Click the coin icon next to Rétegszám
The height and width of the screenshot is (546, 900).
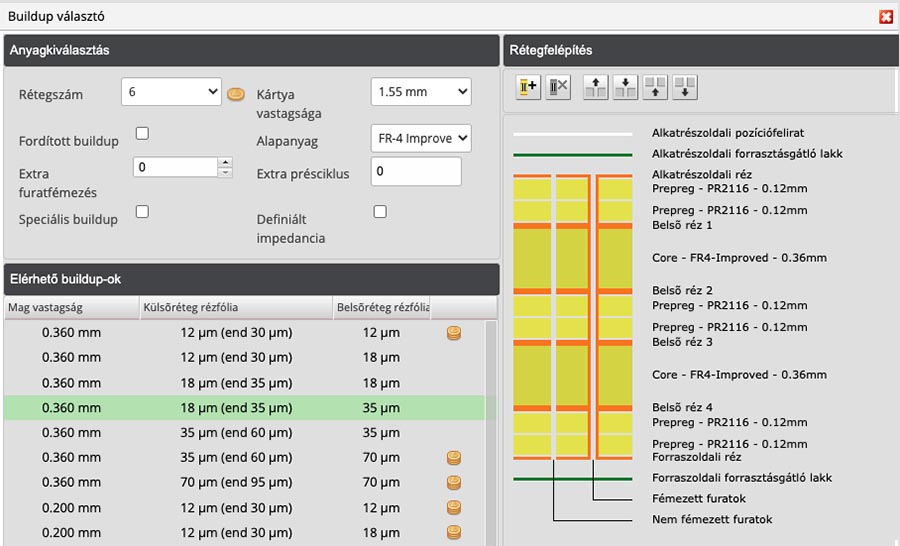click(x=236, y=94)
